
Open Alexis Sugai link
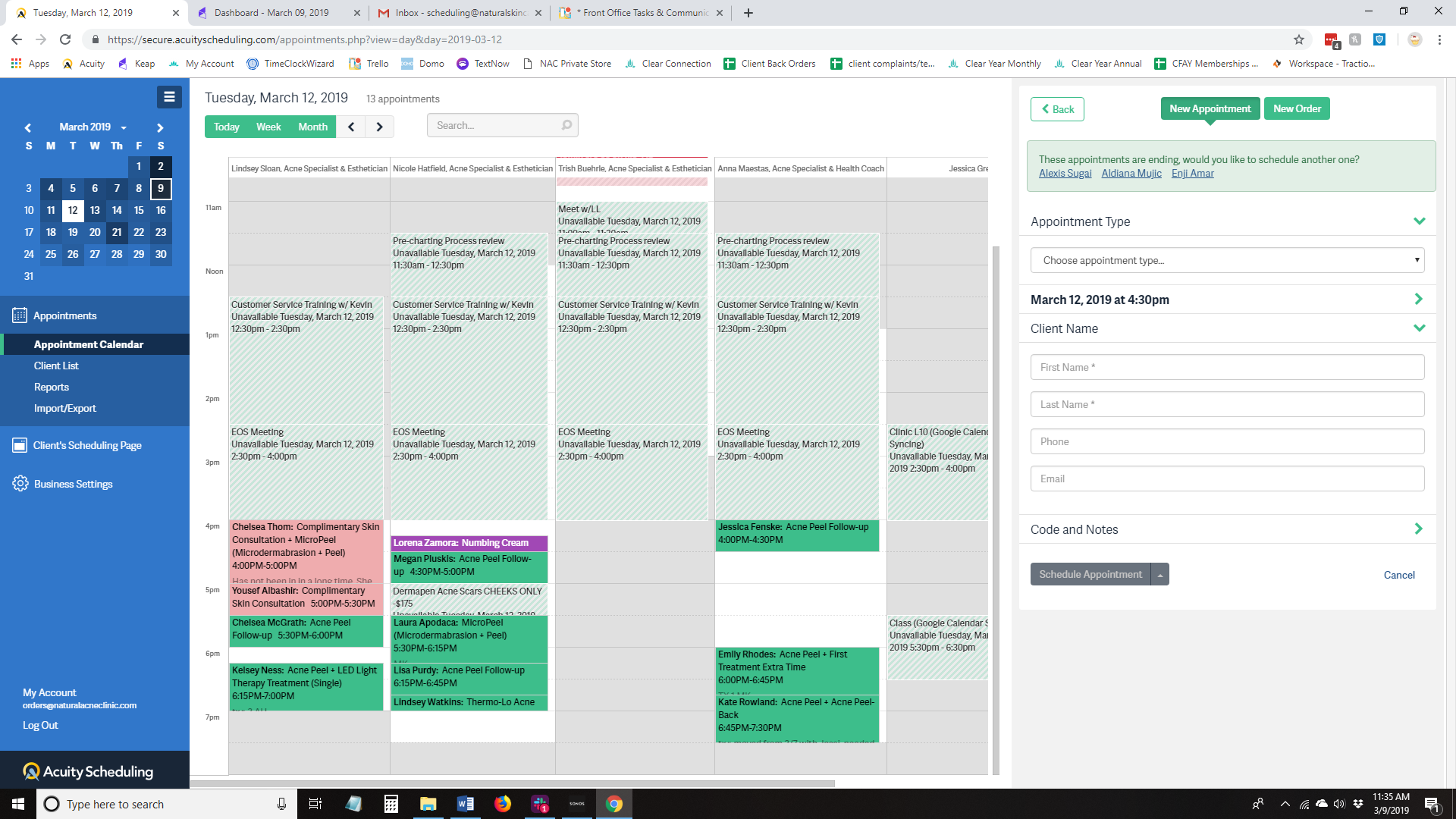(1065, 173)
